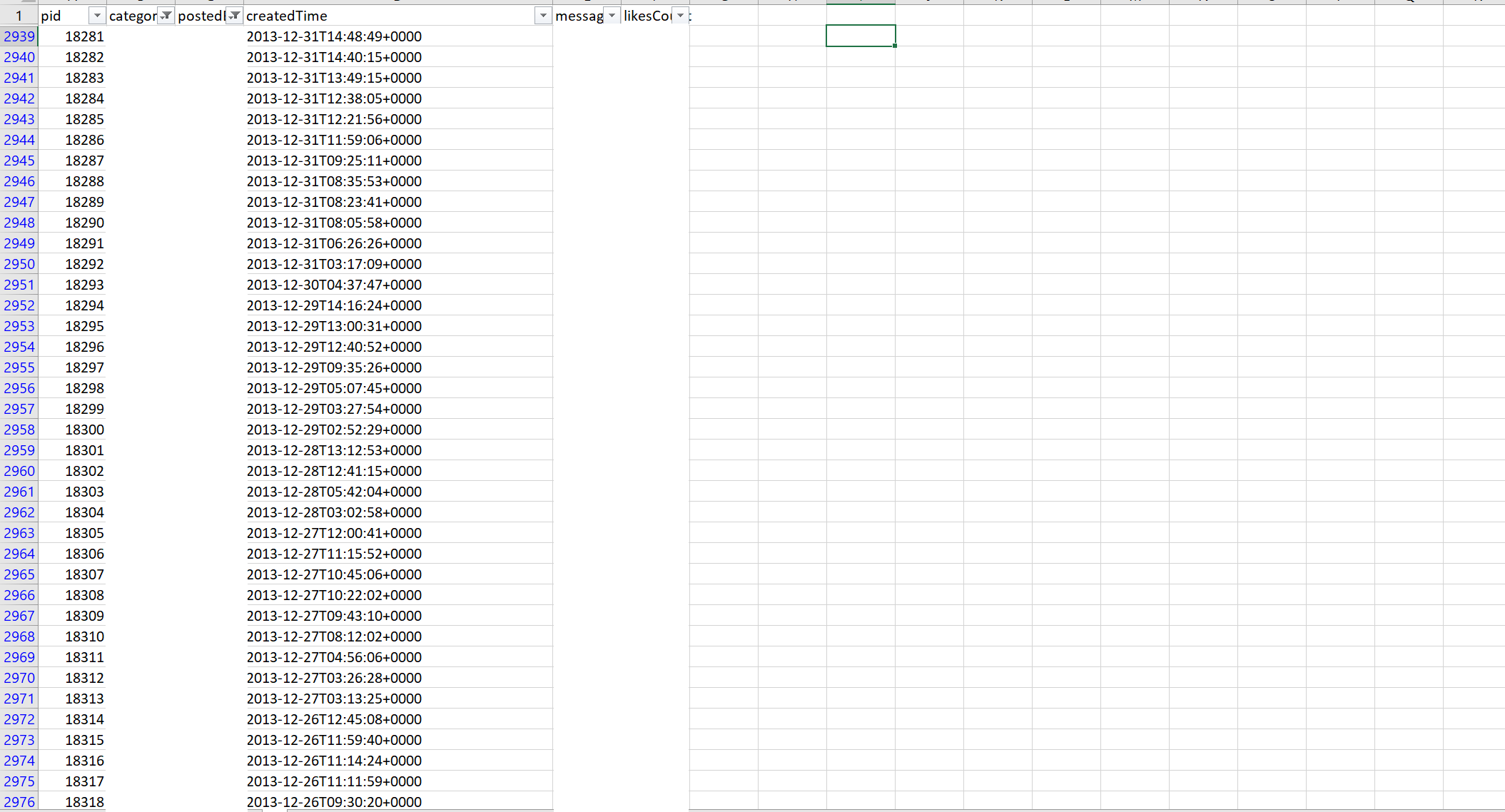Select cell containing pid 18300
This screenshot has height=812, width=1505.
84,430
